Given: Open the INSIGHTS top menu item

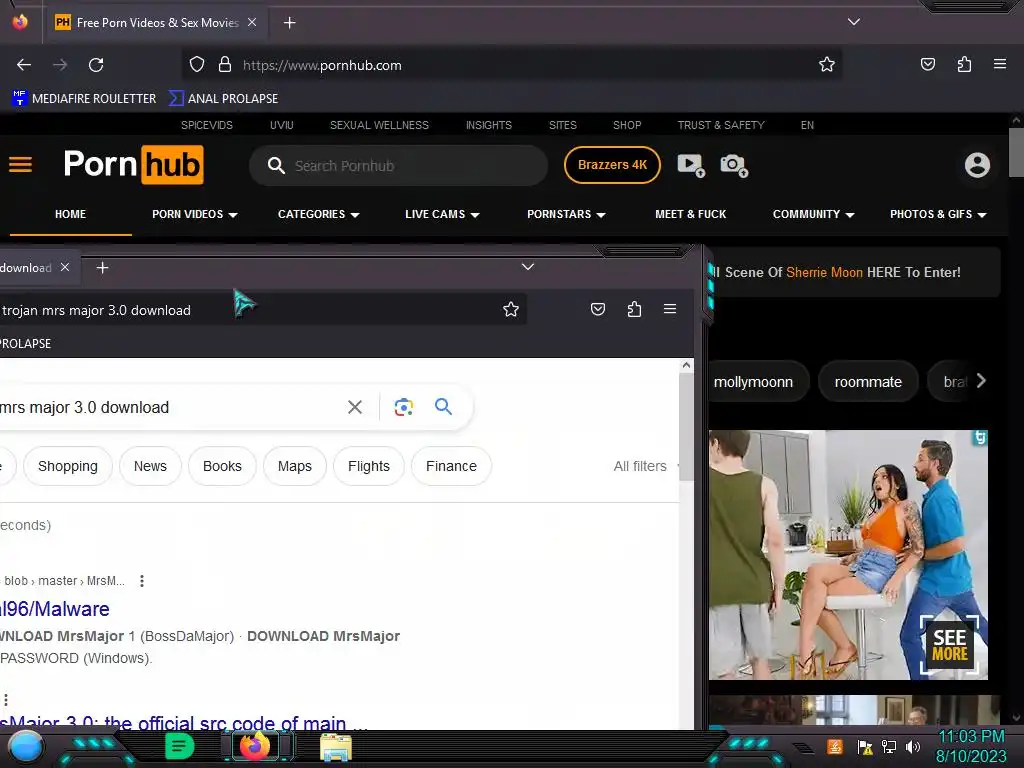Looking at the screenshot, I should click(x=488, y=125).
